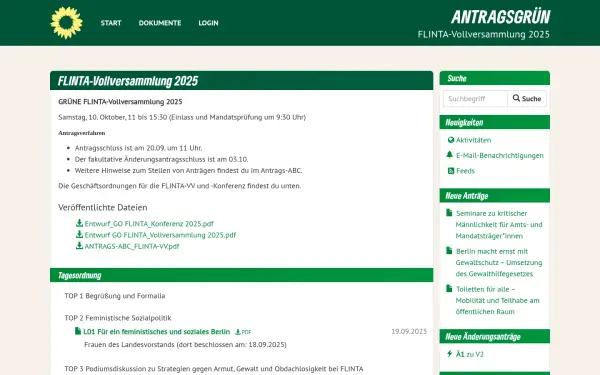Click the date 19.09.2025

pos(409,331)
